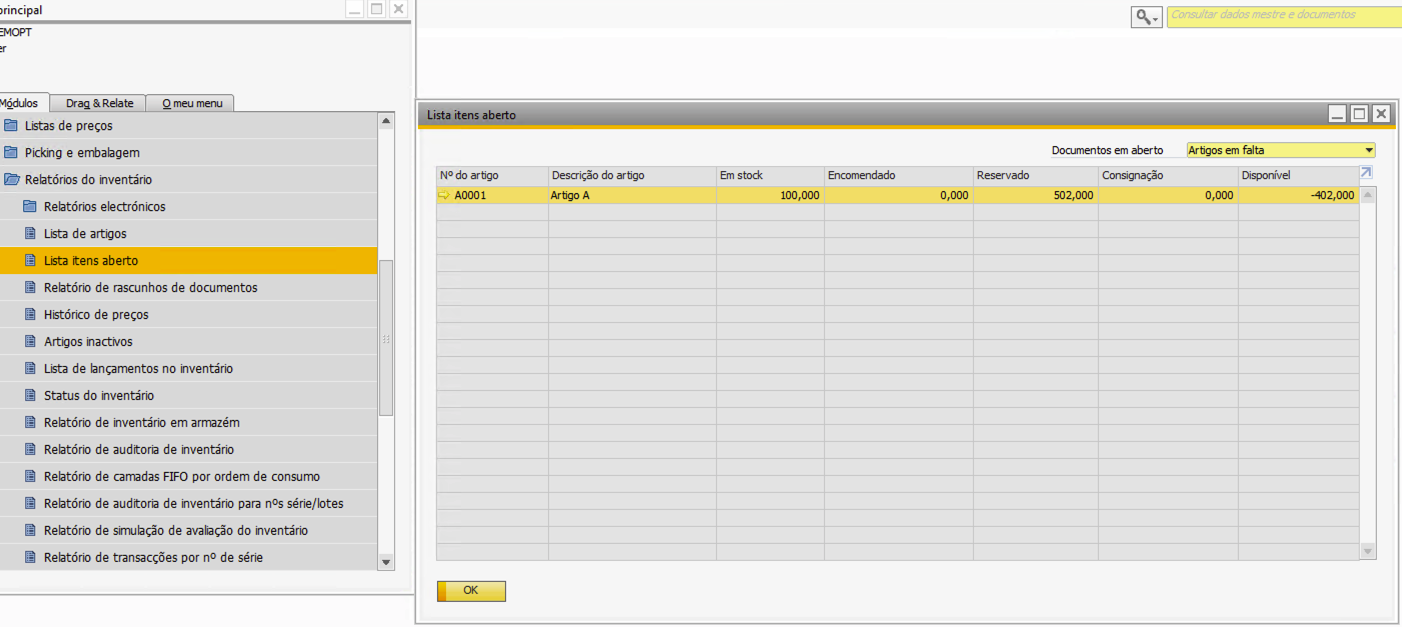
Task: Open the Histórico de preços report
Action: pos(96,315)
